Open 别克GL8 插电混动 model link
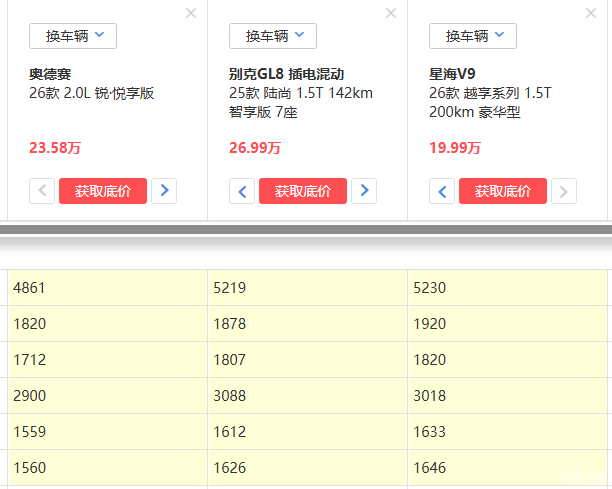This screenshot has width=612, height=489. [286, 75]
